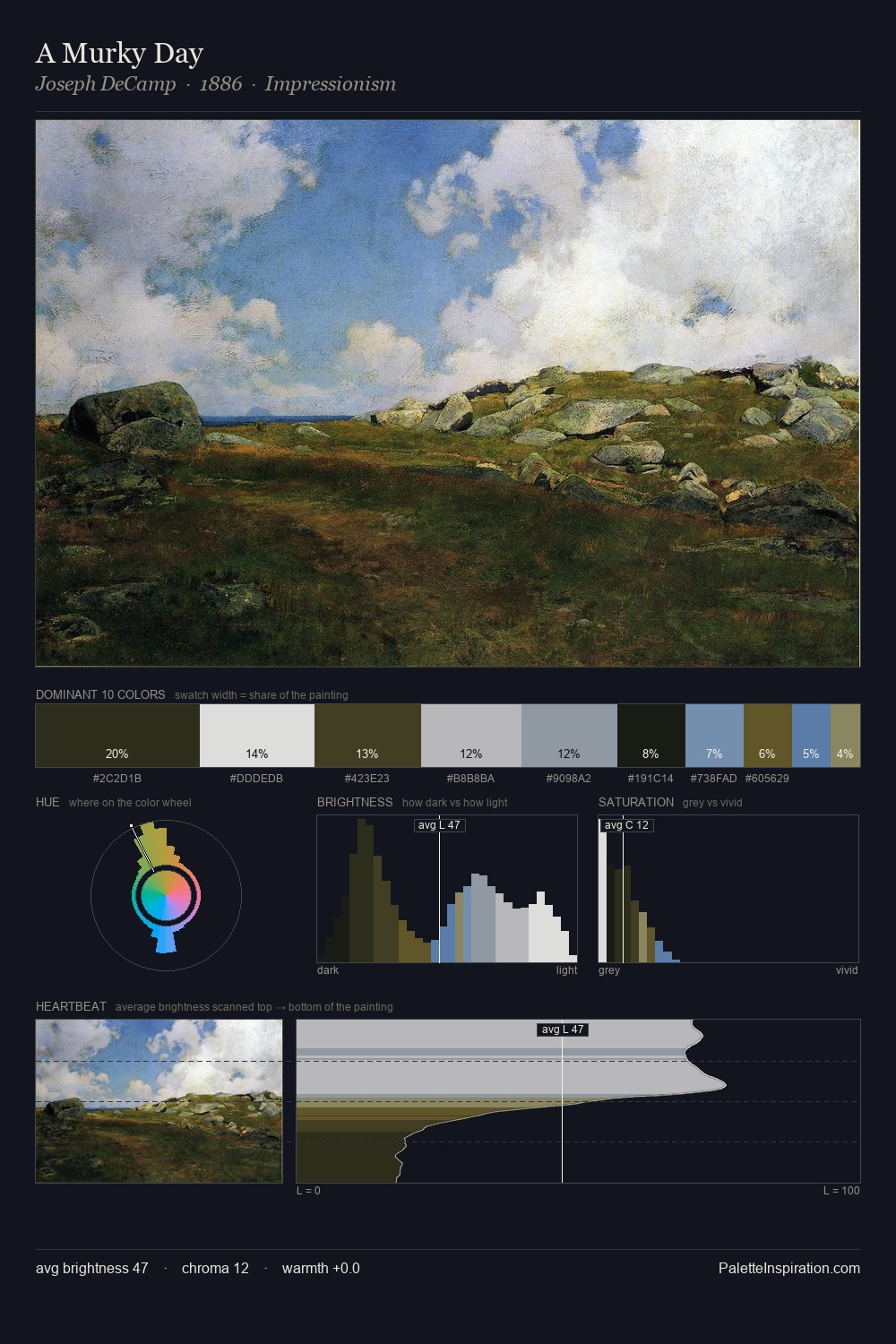The height and width of the screenshot is (1344, 896).
Task: Click the brightness histogram chart
Action: [447, 889]
